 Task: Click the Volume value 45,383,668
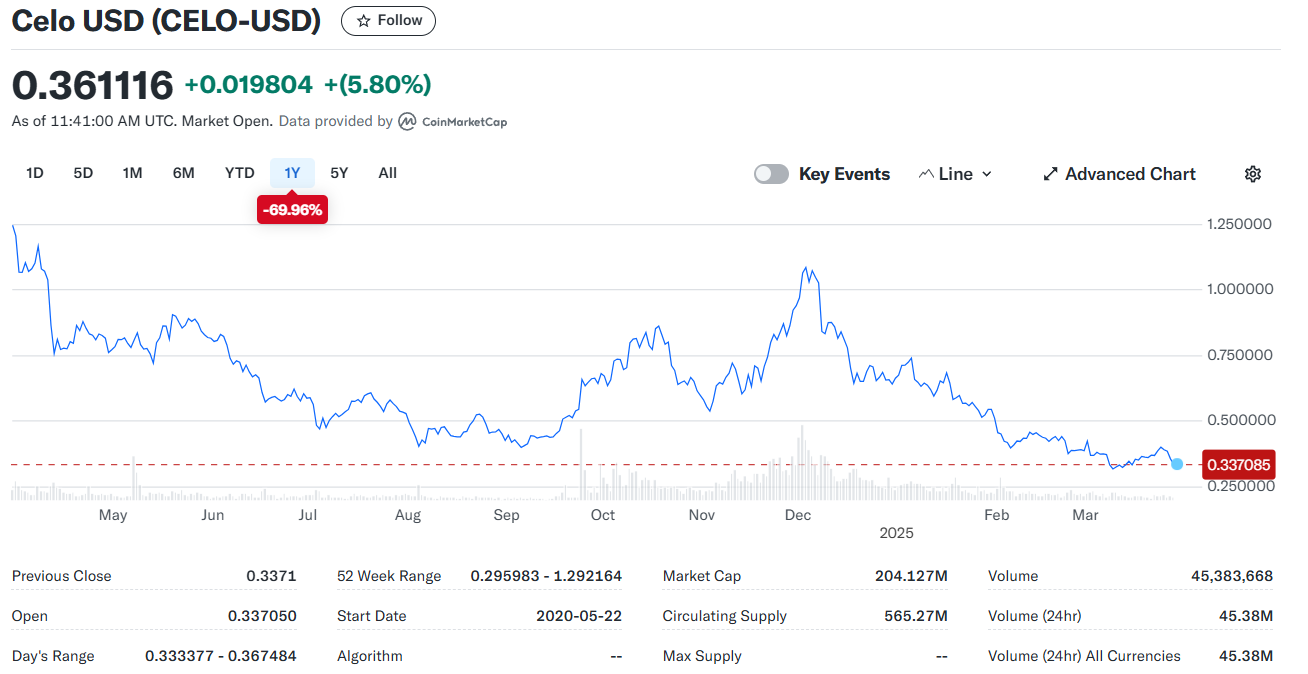pos(1232,576)
